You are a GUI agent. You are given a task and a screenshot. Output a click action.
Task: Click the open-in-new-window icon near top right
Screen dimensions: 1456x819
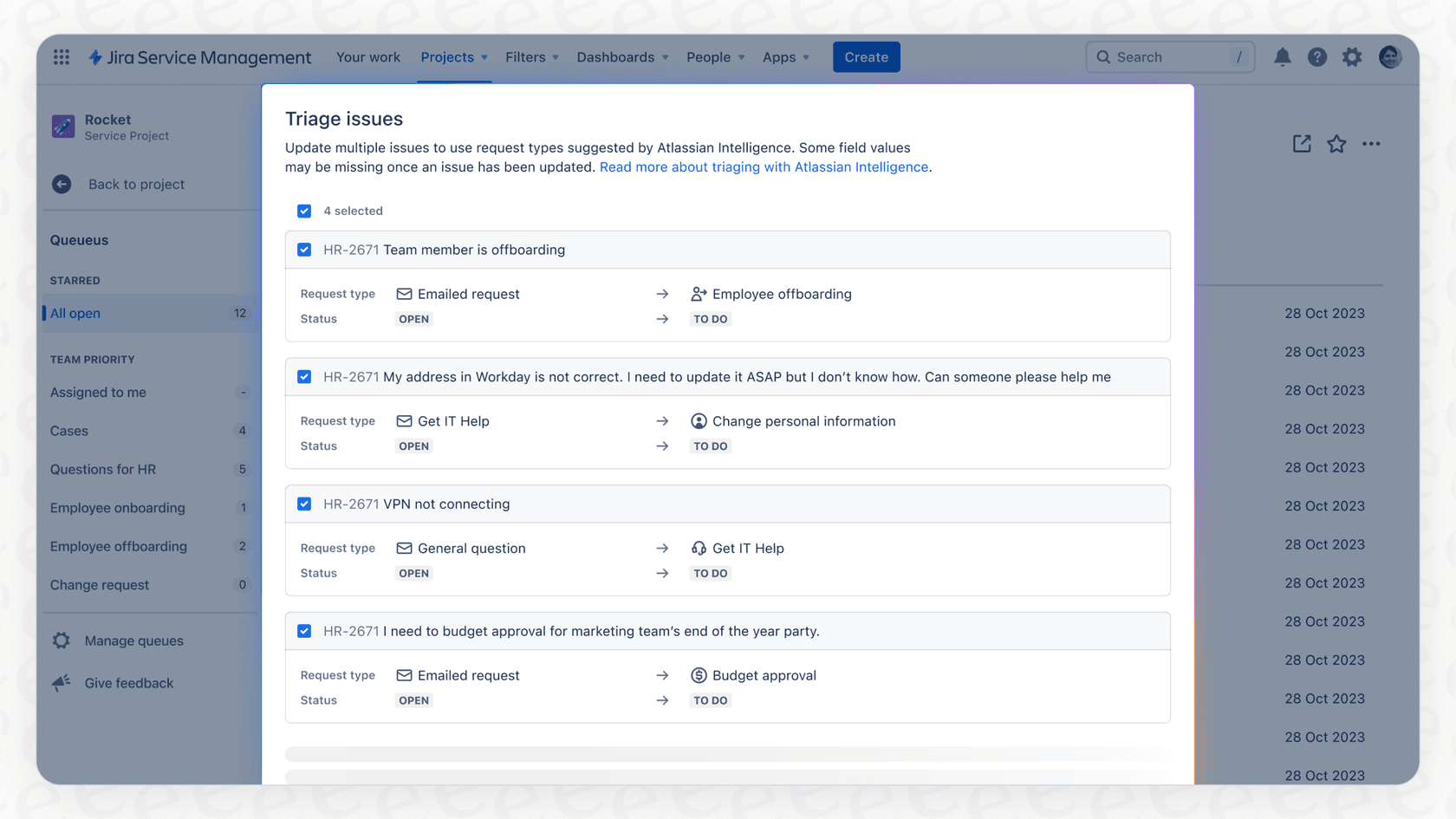(x=1302, y=144)
